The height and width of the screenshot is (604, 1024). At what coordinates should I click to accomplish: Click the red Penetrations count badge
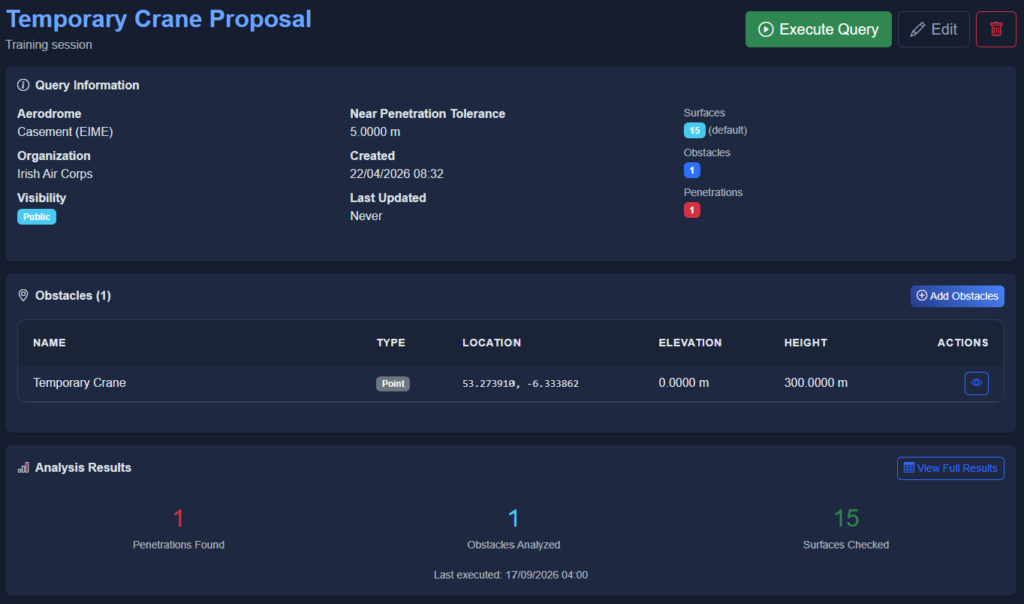692,210
